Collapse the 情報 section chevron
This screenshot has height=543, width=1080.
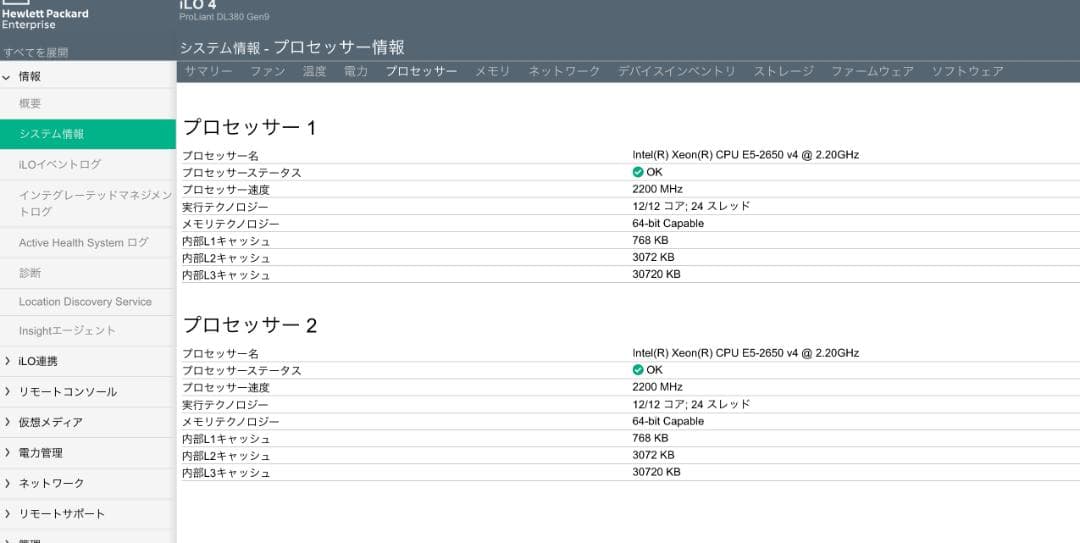(x=7, y=77)
